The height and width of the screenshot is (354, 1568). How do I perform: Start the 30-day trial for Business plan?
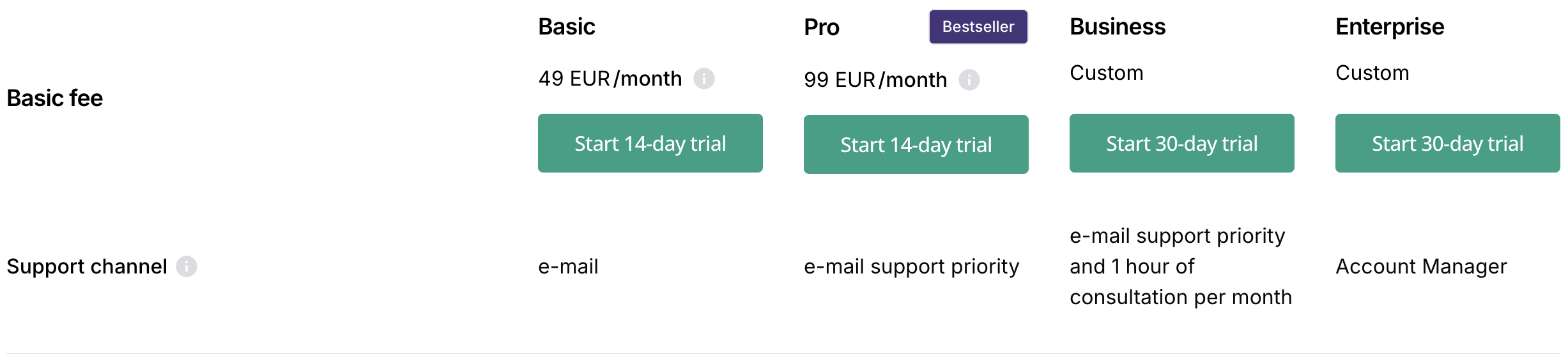coord(1181,143)
